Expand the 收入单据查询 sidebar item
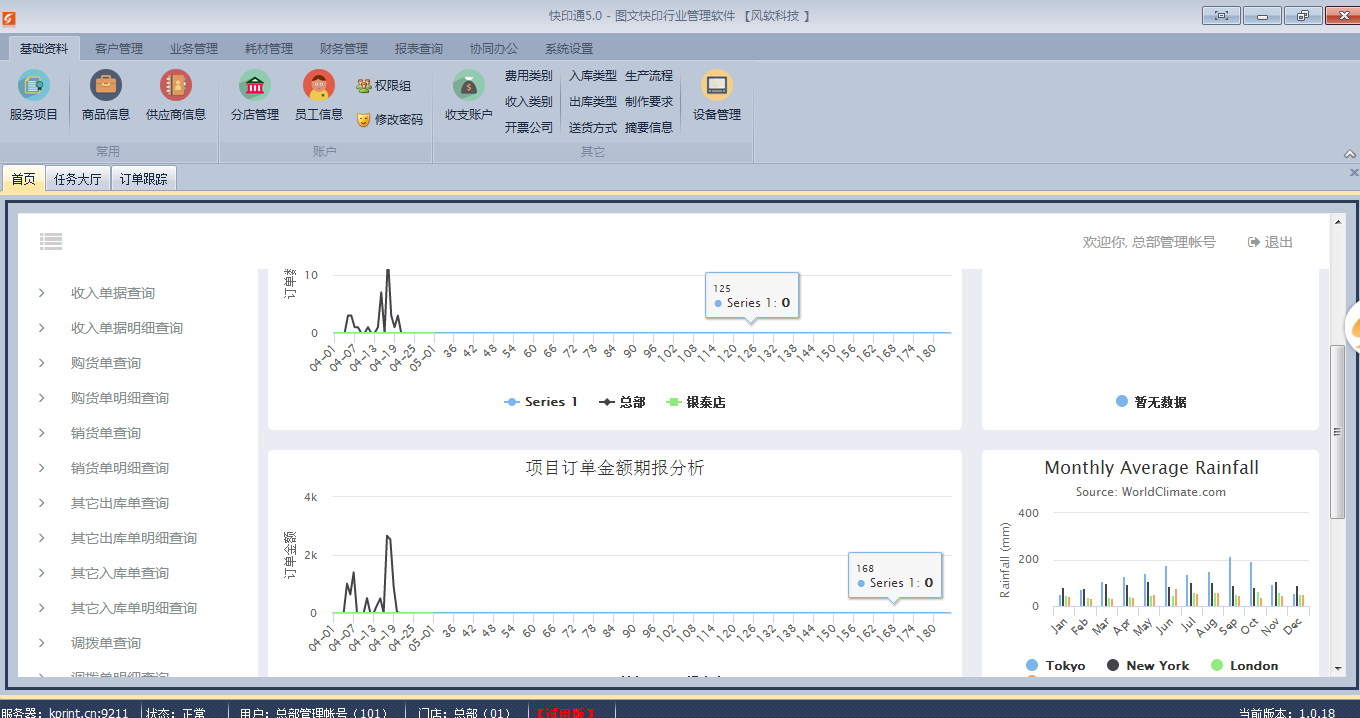1360x718 pixels. click(x=112, y=293)
